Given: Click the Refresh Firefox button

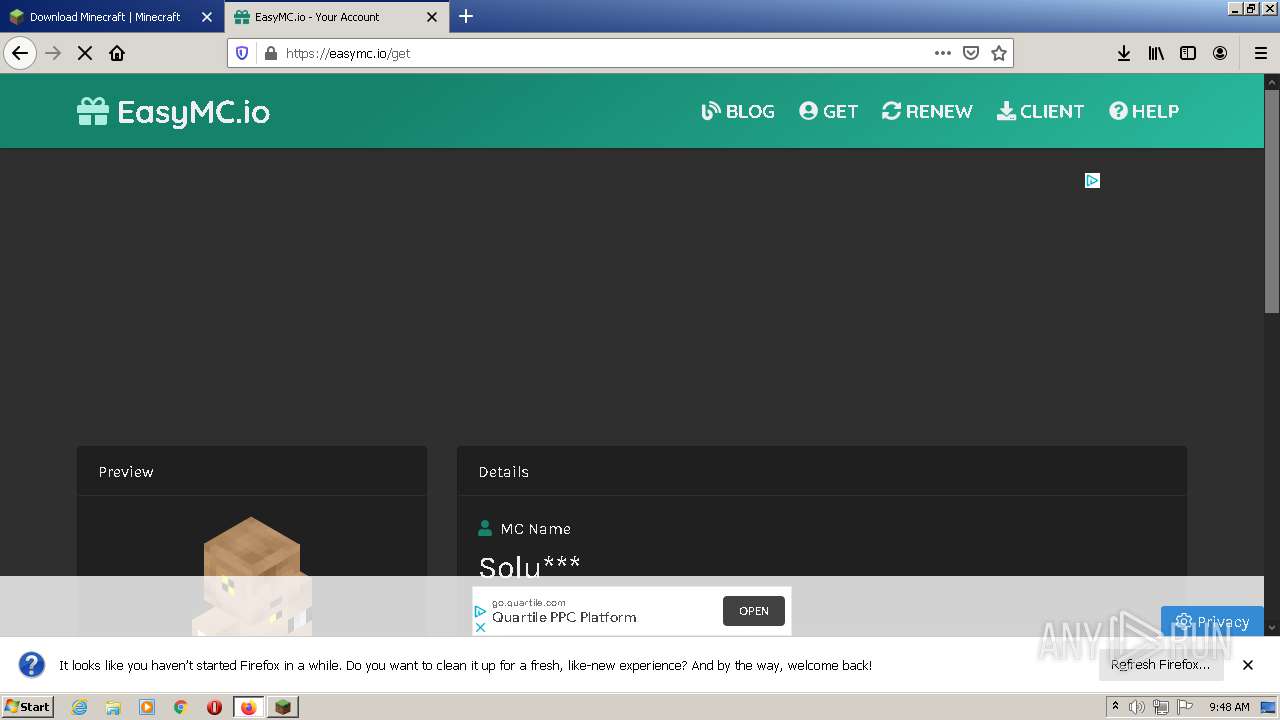Looking at the screenshot, I should pos(1160,665).
